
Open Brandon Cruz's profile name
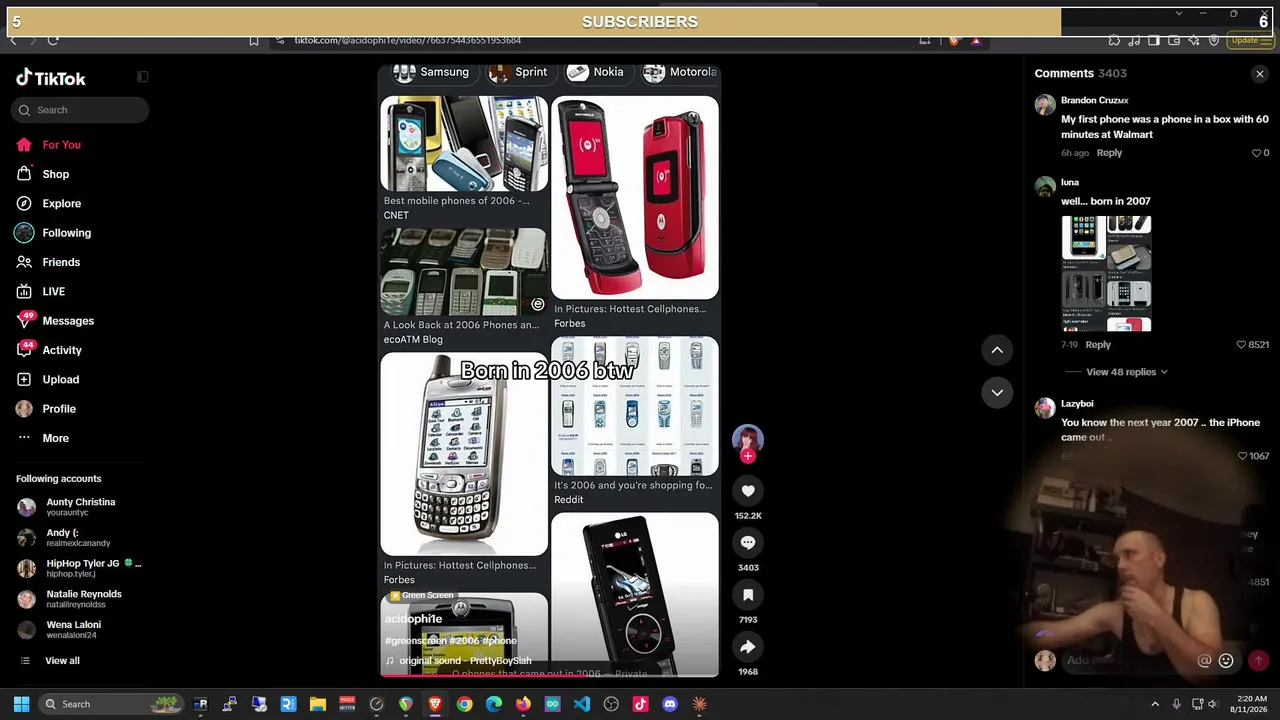[1094, 101]
